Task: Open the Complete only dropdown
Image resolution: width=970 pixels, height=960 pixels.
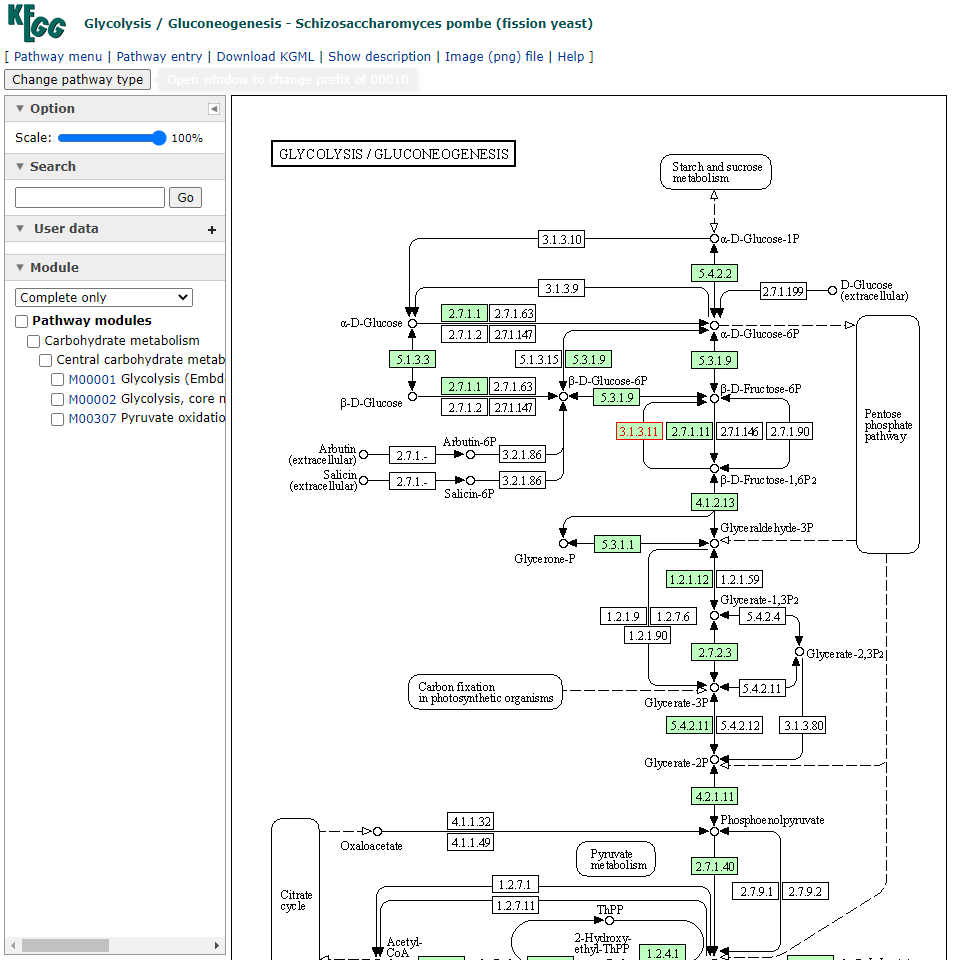Action: [104, 298]
